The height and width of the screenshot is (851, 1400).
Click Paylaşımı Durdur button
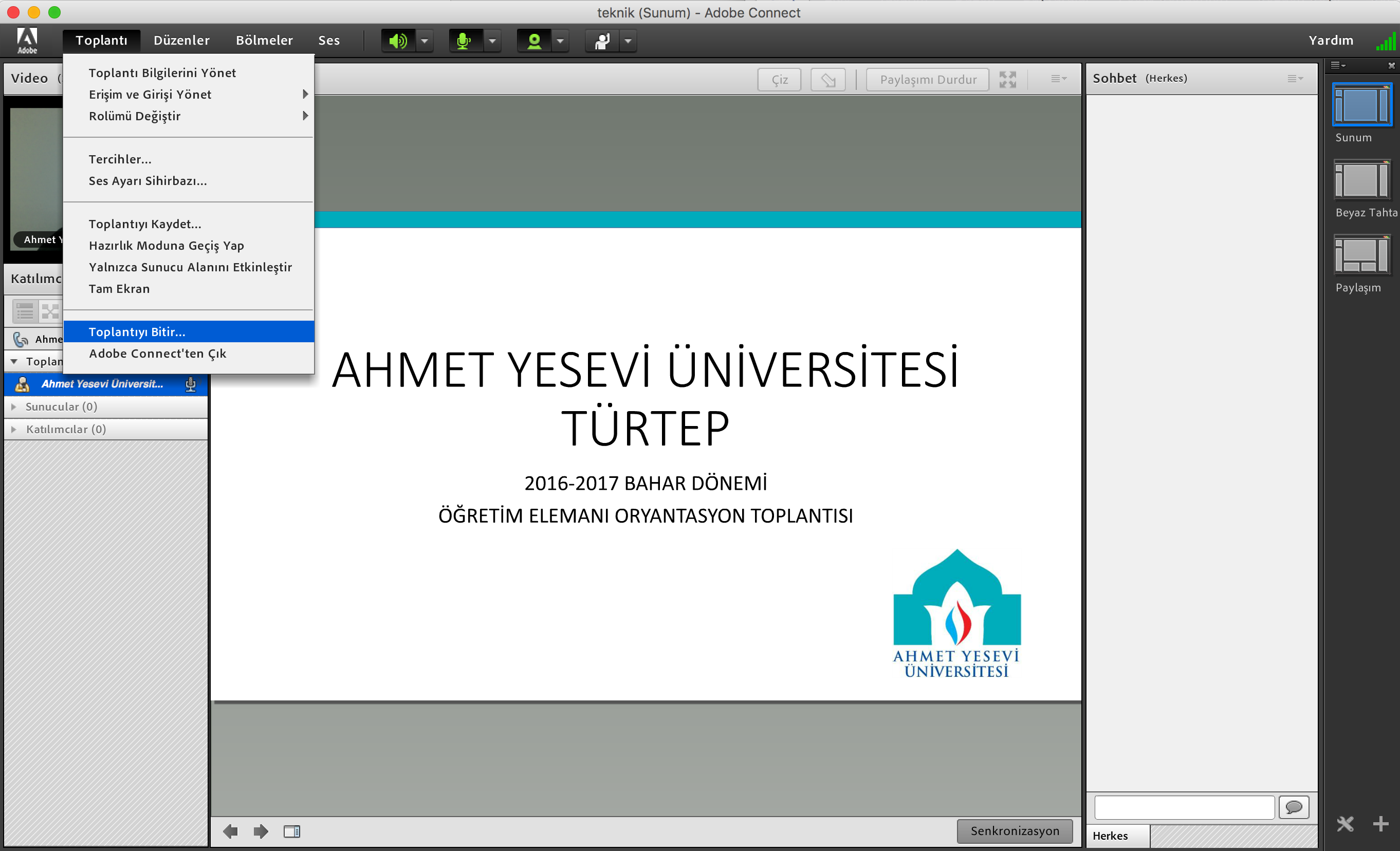[928, 80]
